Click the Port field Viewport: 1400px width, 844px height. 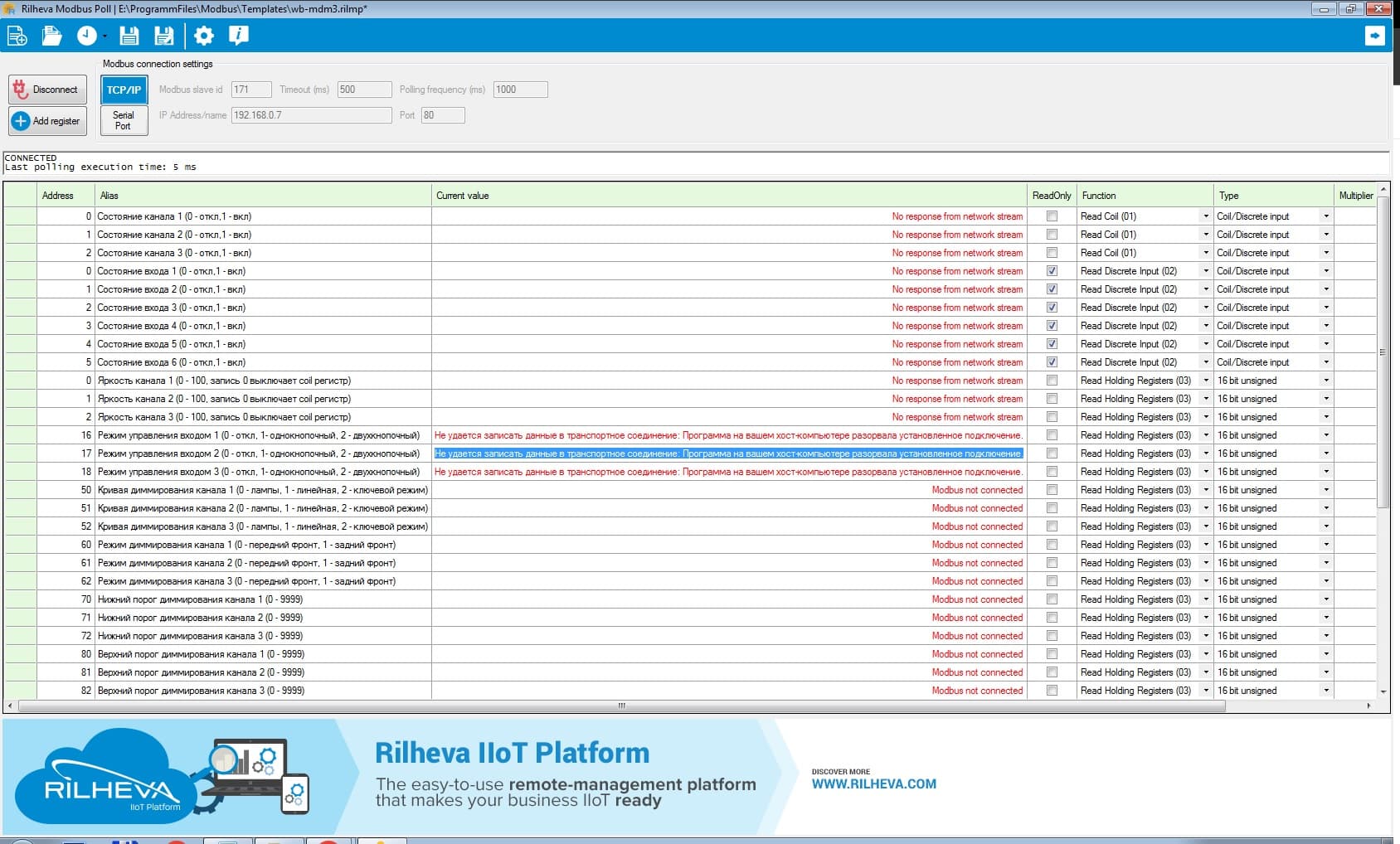[443, 115]
